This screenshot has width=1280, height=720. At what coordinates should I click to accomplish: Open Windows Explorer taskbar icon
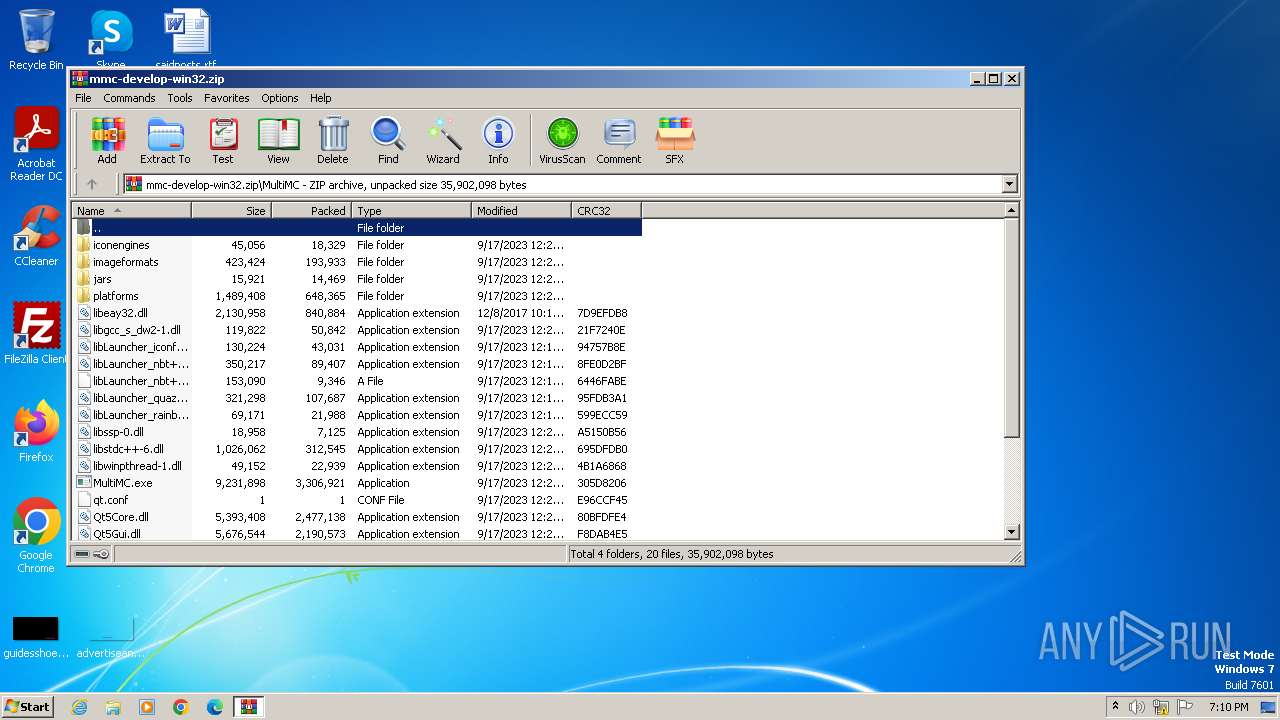pos(113,707)
